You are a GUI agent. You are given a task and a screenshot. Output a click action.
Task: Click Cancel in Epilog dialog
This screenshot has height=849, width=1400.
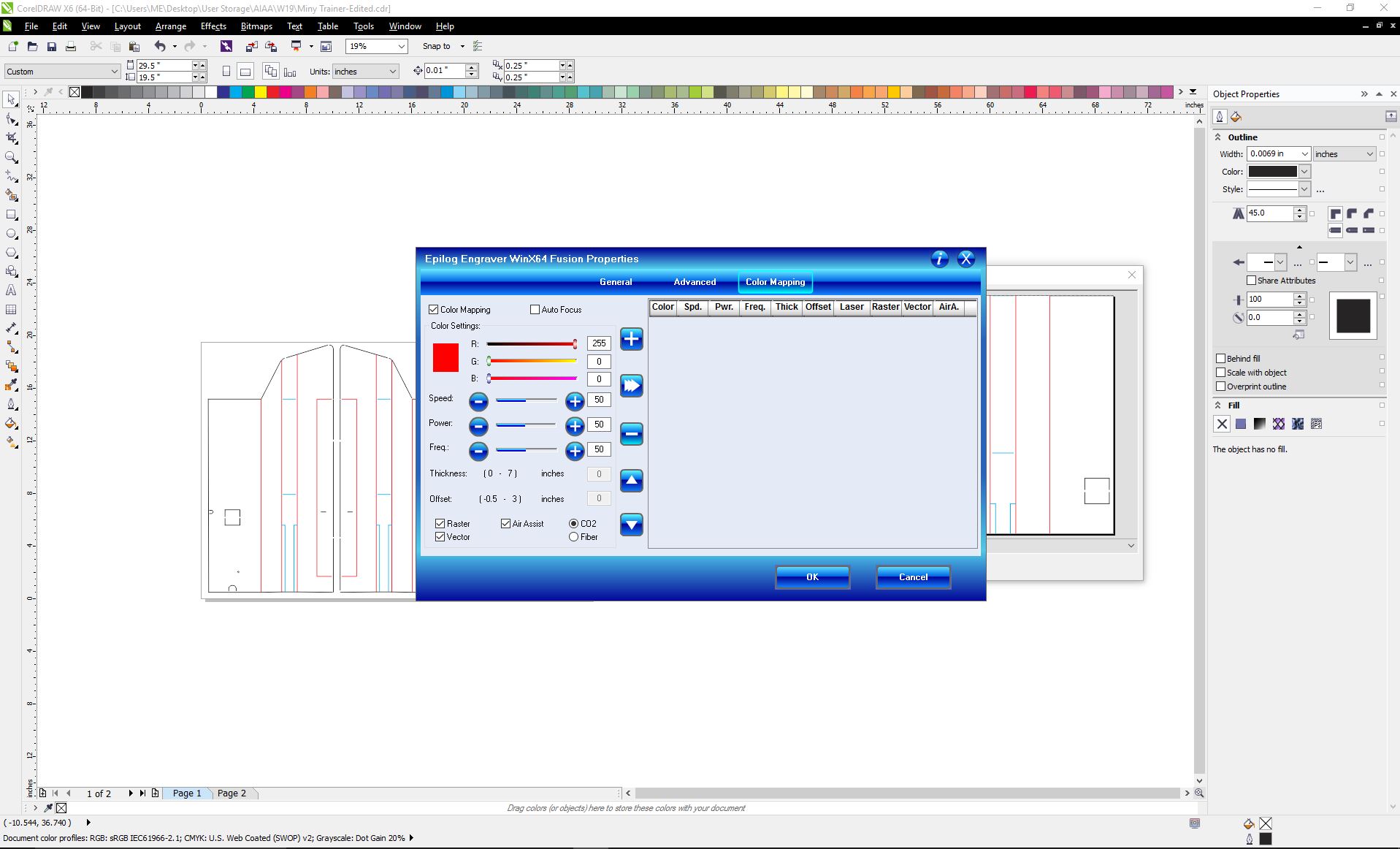[913, 577]
